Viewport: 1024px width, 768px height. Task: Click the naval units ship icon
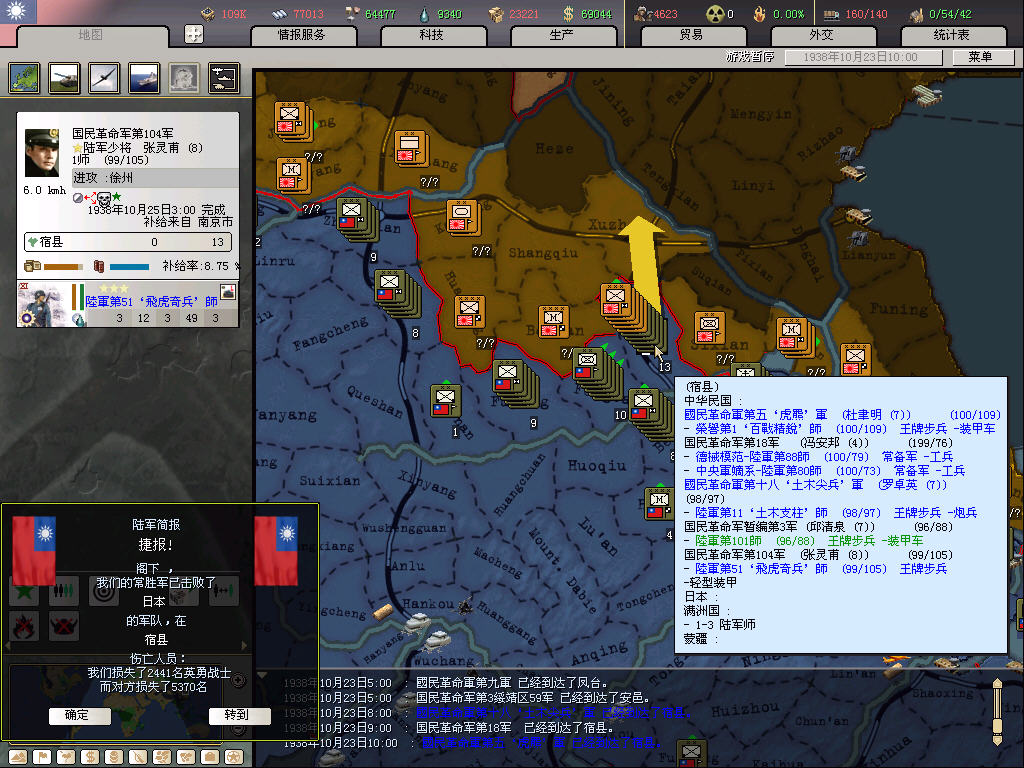click(x=143, y=78)
